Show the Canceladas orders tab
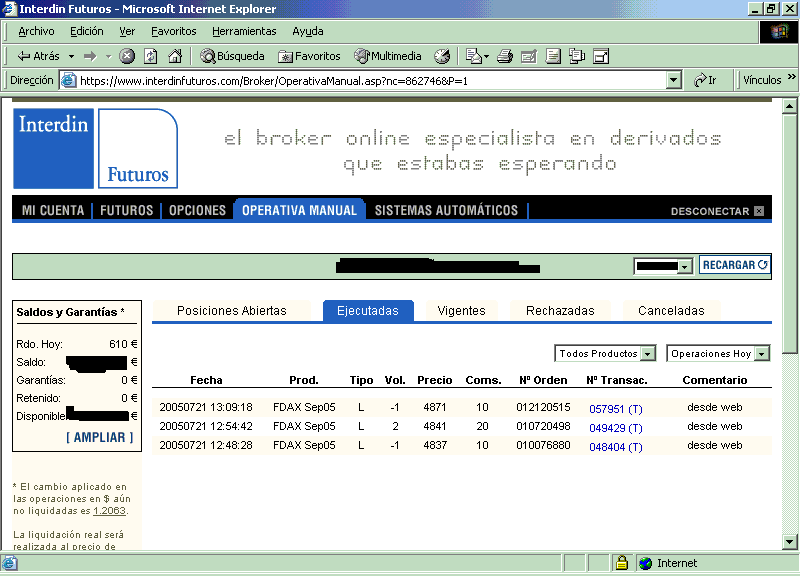This screenshot has width=800, height=576. (671, 311)
